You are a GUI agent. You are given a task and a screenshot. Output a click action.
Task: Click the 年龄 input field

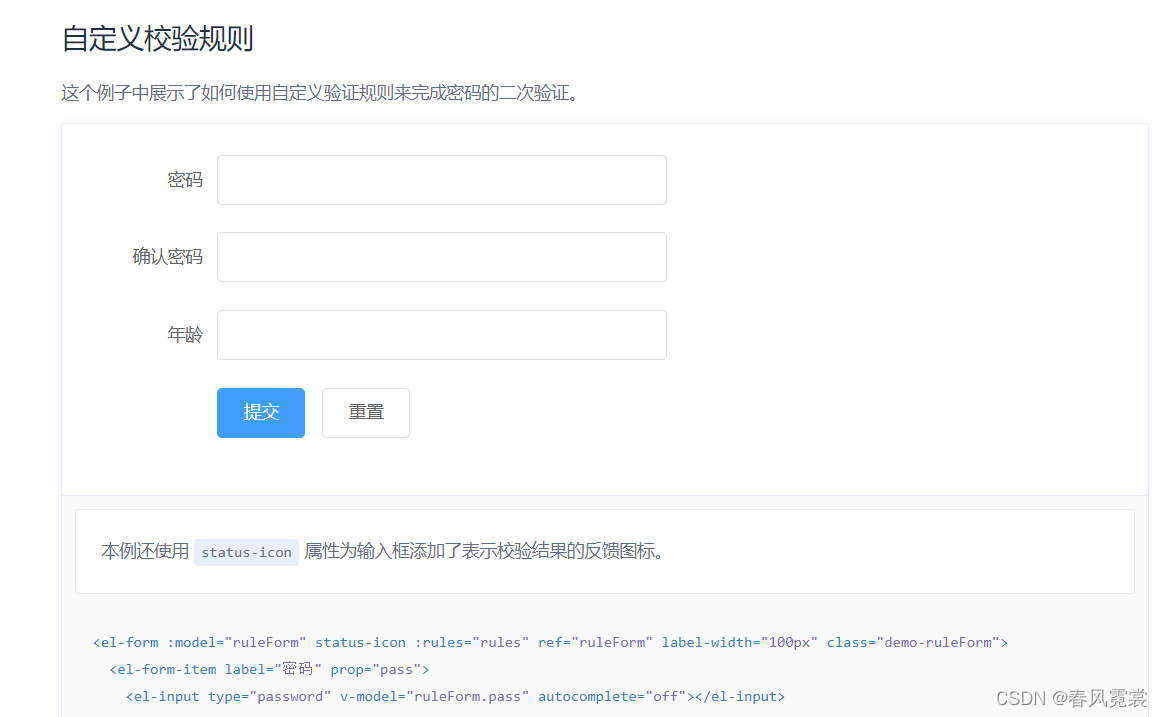point(442,335)
